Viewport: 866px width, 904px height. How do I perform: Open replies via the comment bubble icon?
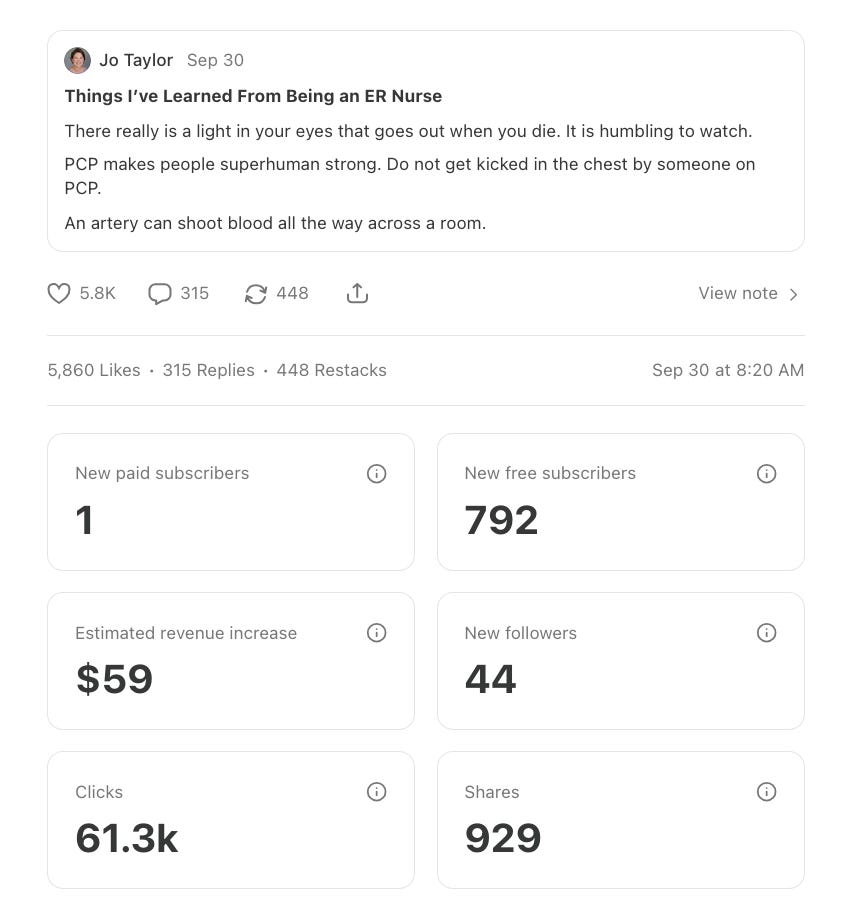click(x=160, y=293)
